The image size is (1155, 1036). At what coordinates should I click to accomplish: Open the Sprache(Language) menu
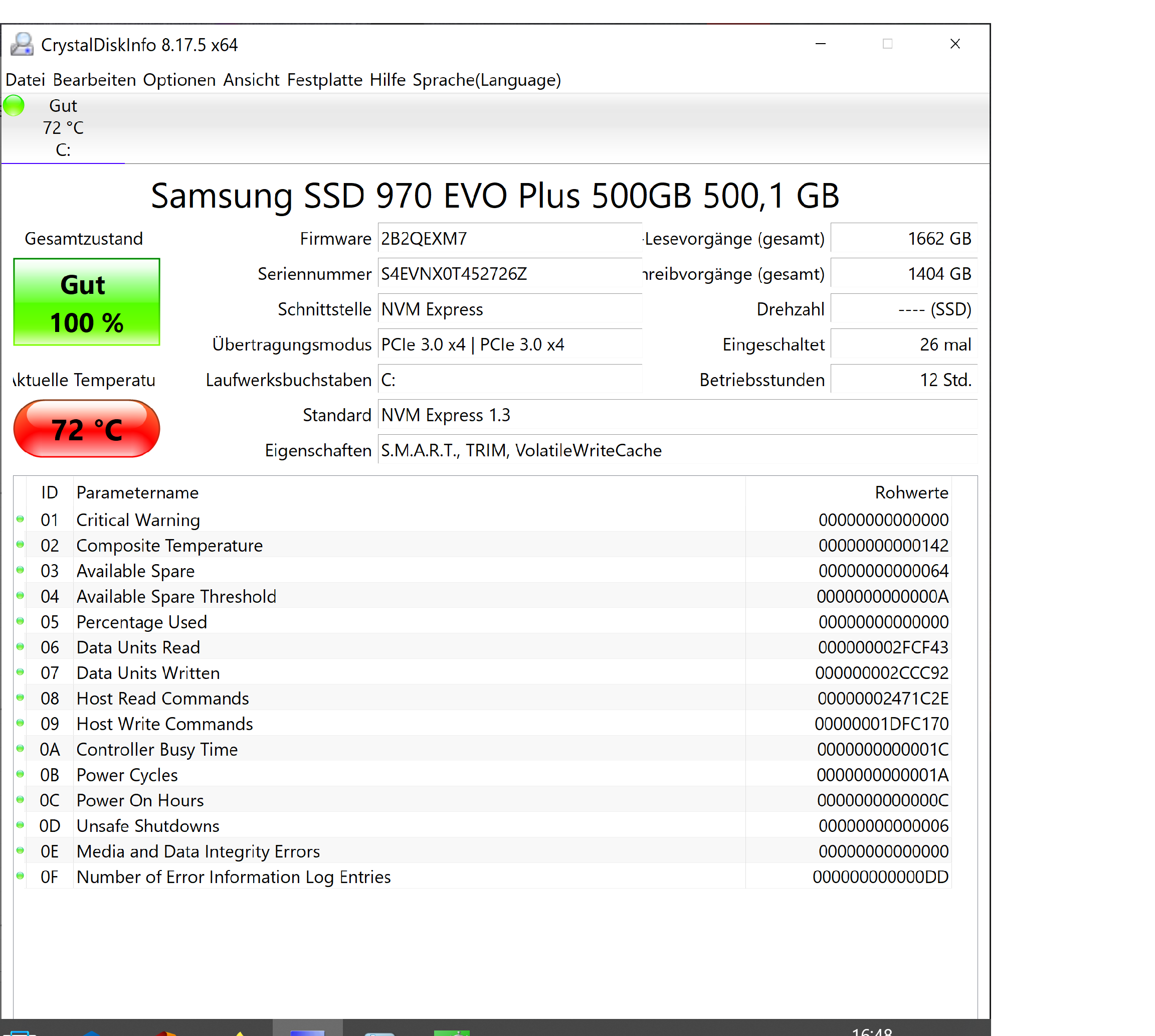coord(486,80)
